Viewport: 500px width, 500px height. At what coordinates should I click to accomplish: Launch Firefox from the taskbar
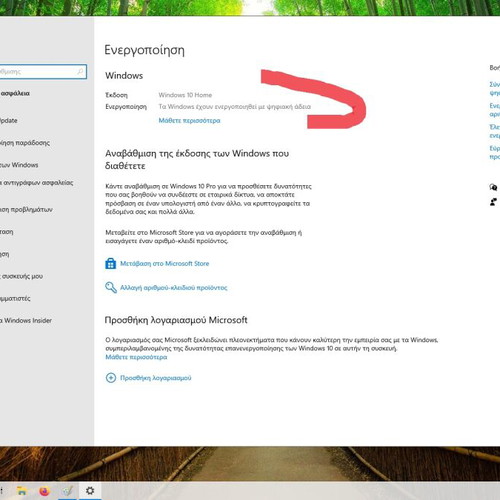[44, 491]
